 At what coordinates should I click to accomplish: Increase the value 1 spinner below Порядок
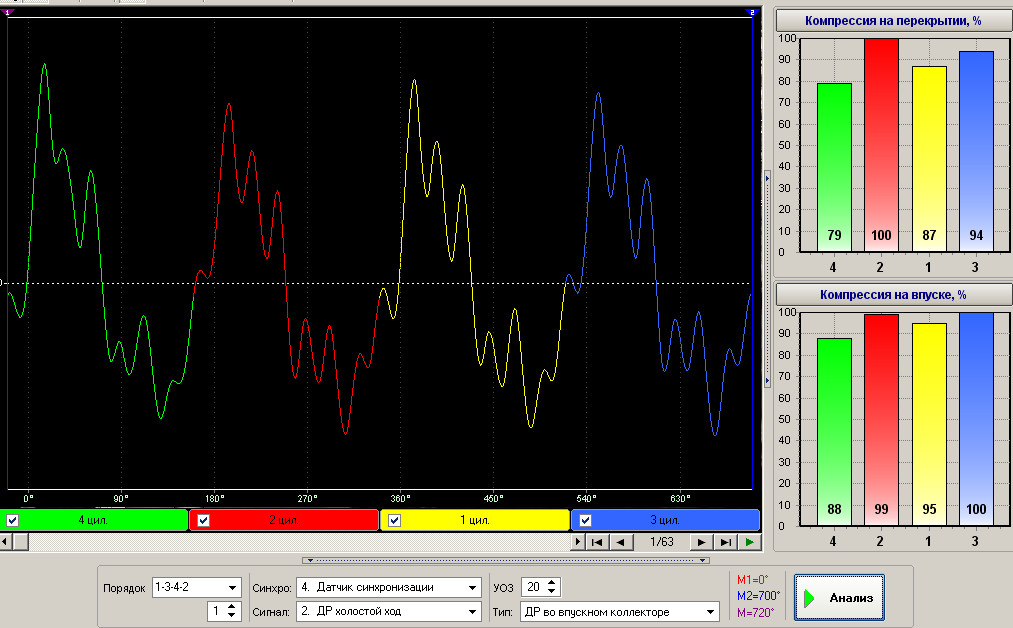click(231, 607)
